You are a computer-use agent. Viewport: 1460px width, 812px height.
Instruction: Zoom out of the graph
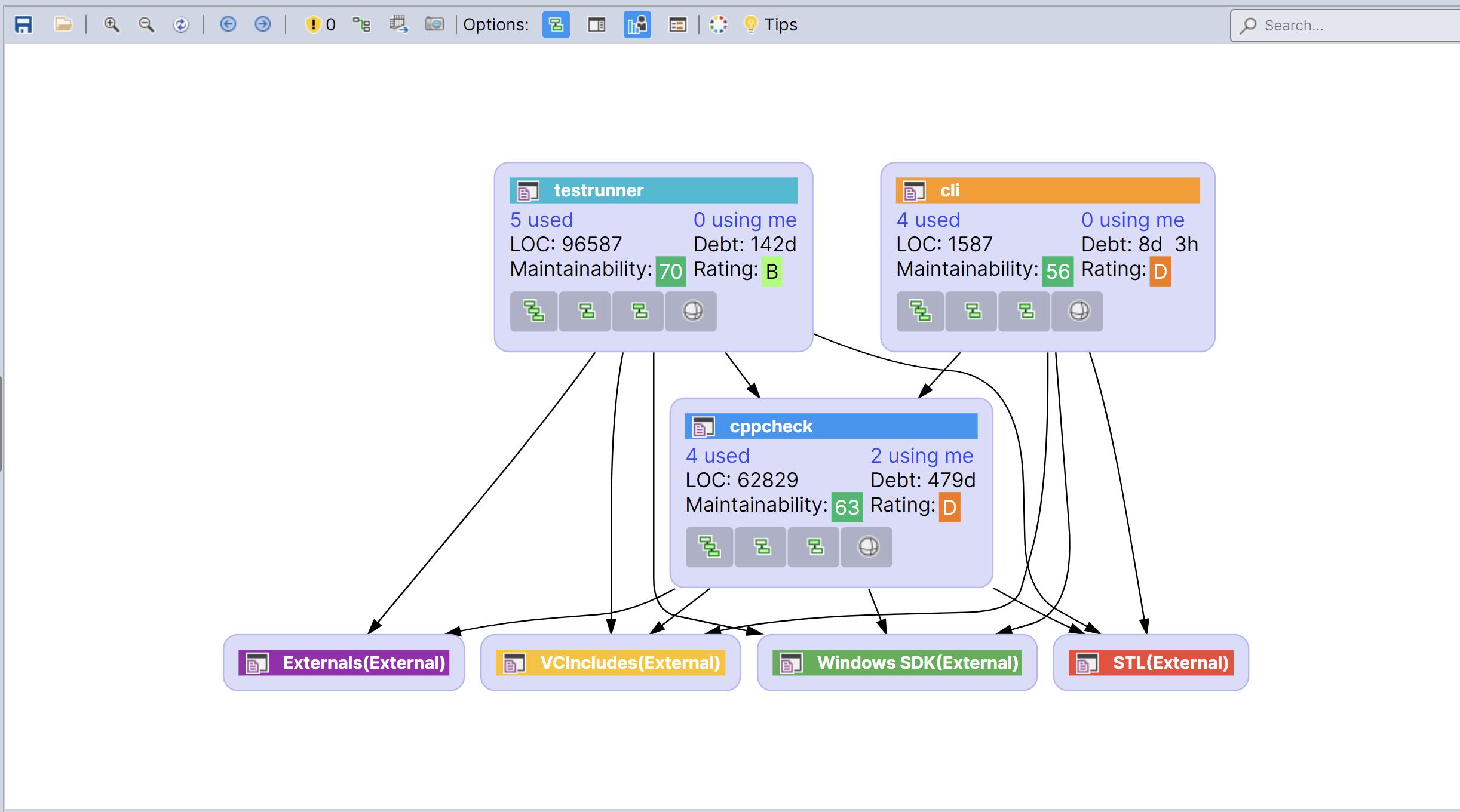146,24
